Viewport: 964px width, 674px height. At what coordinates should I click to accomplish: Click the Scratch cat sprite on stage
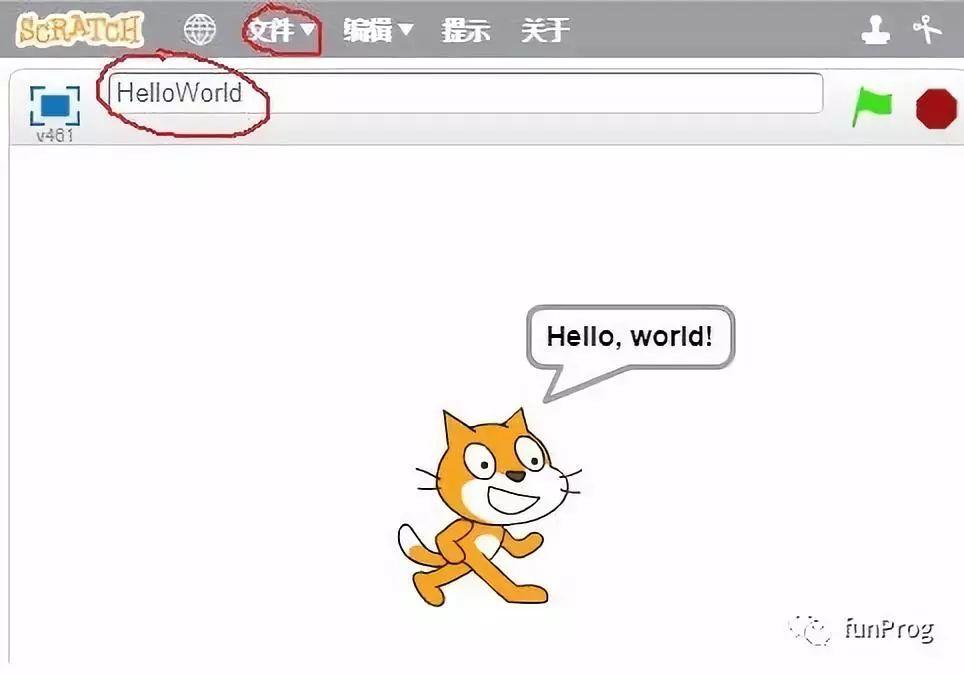(x=489, y=507)
